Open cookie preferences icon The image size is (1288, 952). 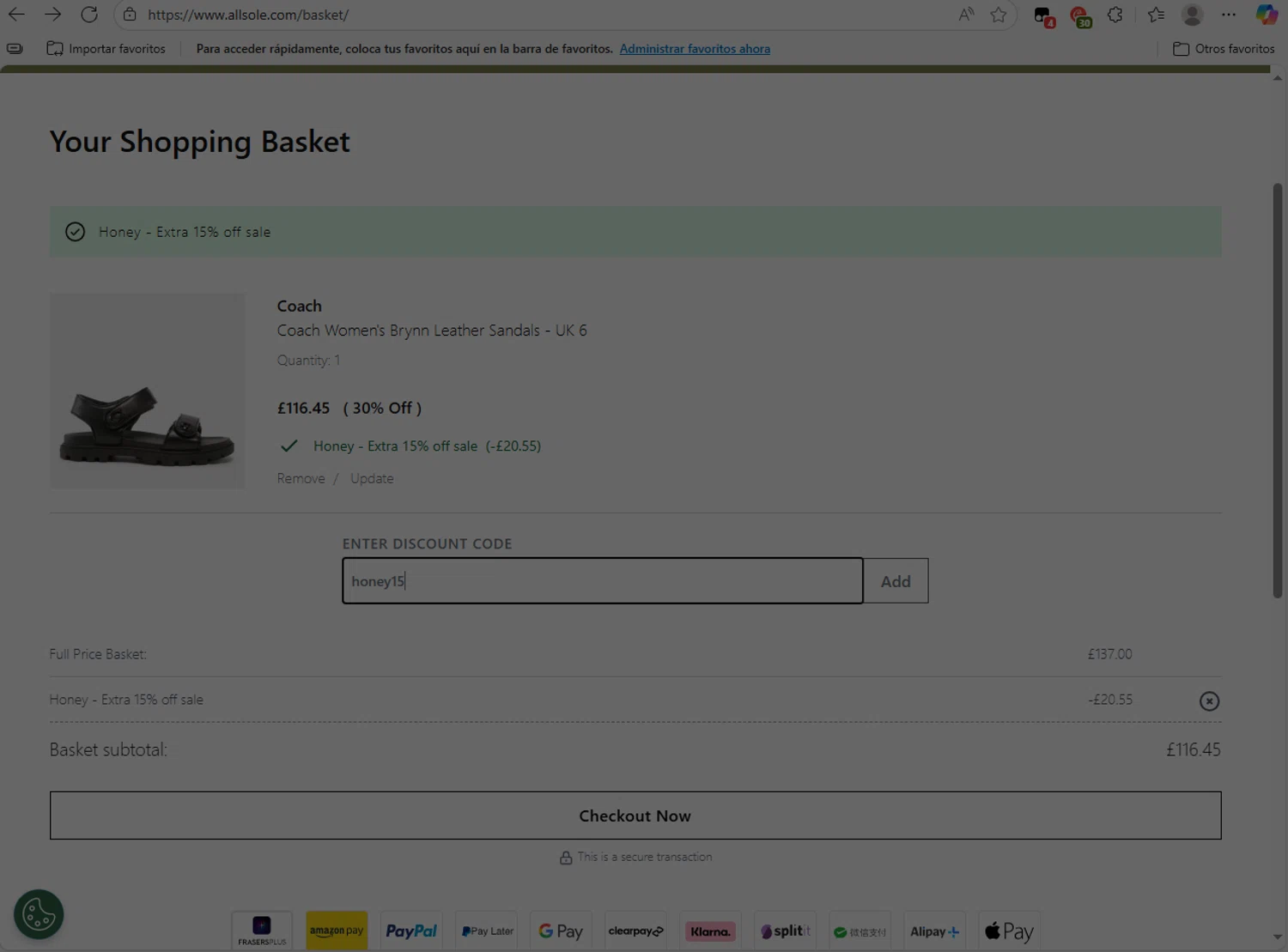pos(39,914)
